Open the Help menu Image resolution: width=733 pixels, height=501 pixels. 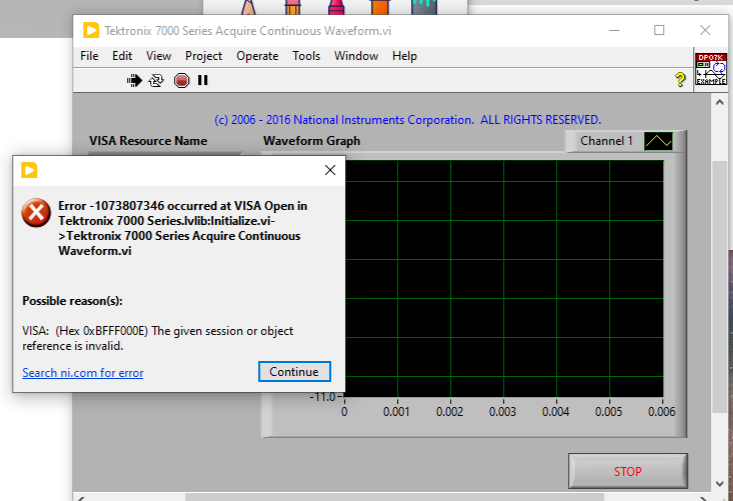pyautogui.click(x=404, y=56)
